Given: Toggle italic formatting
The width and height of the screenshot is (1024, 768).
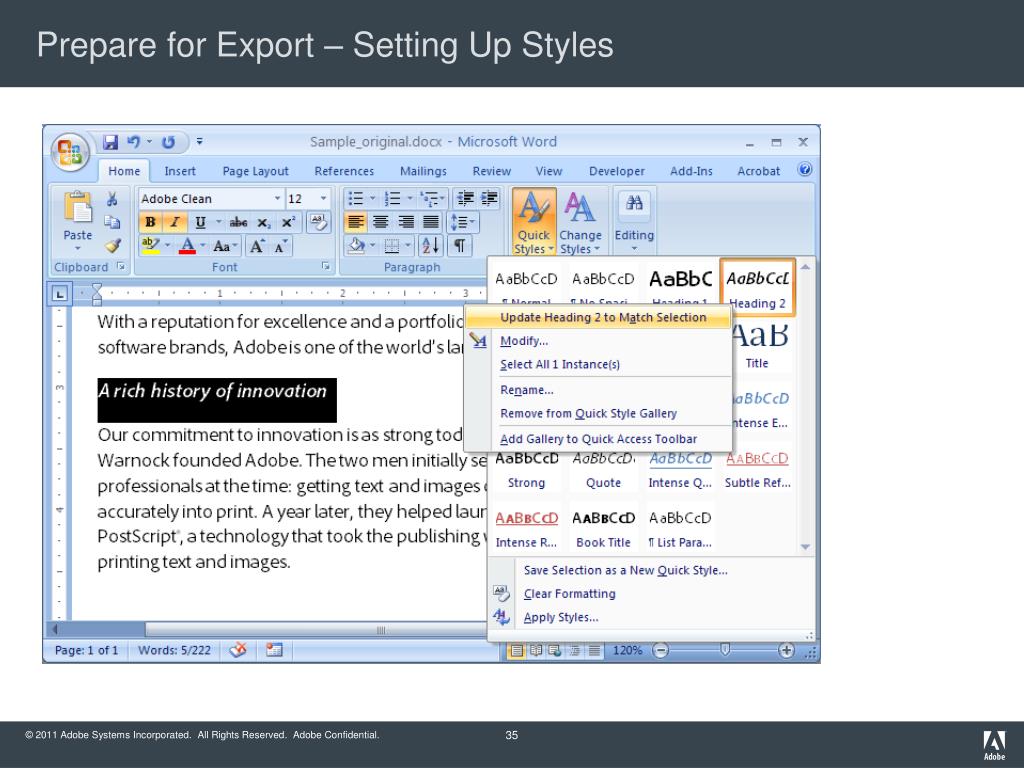Looking at the screenshot, I should coord(175,223).
